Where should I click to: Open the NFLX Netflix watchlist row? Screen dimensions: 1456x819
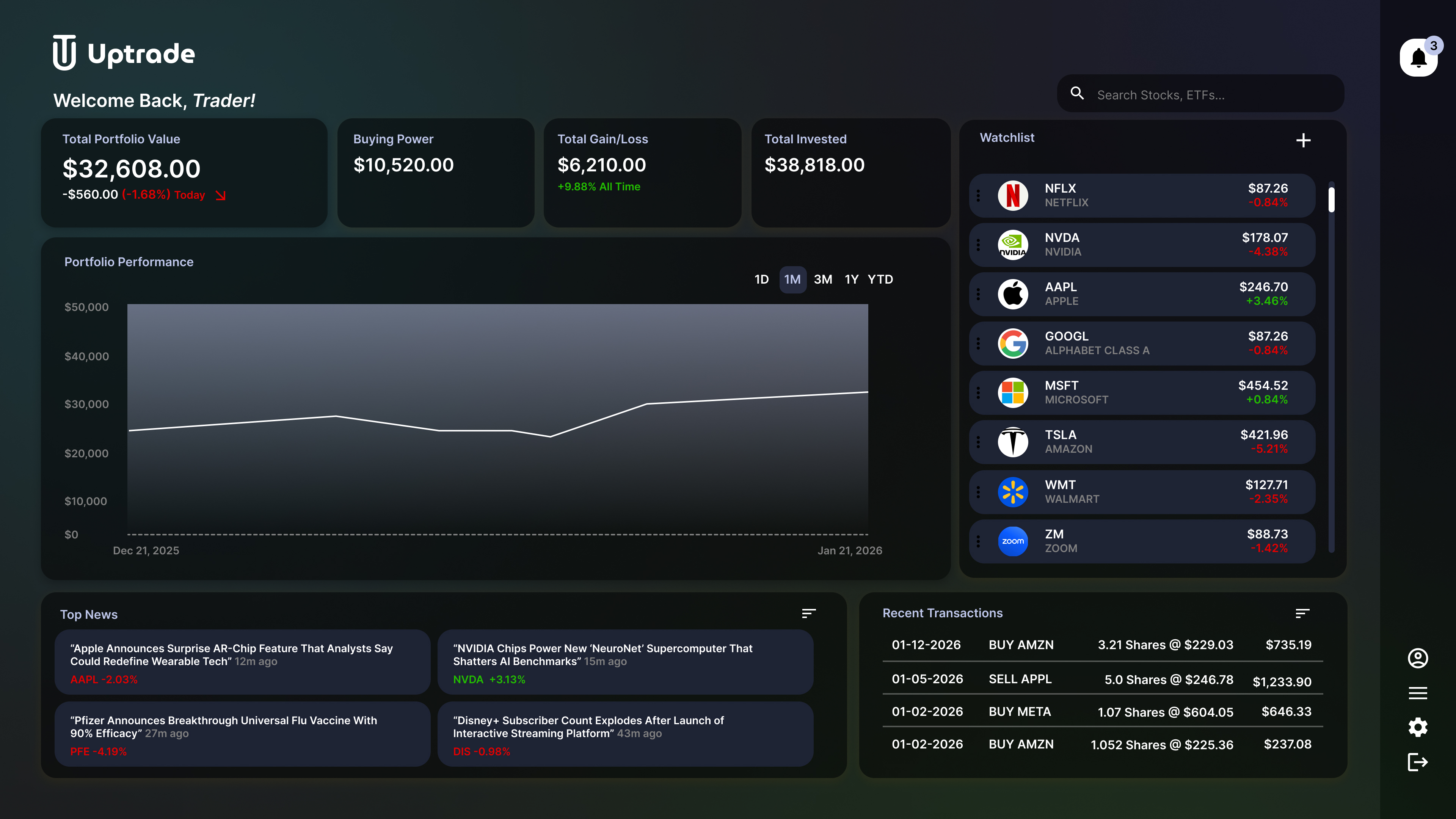tap(1142, 196)
